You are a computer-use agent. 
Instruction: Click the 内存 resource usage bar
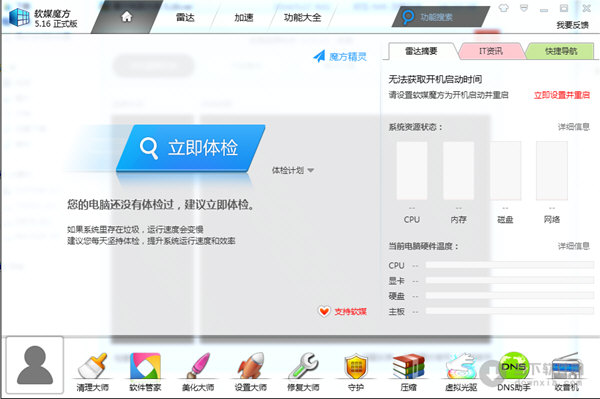pos(458,171)
